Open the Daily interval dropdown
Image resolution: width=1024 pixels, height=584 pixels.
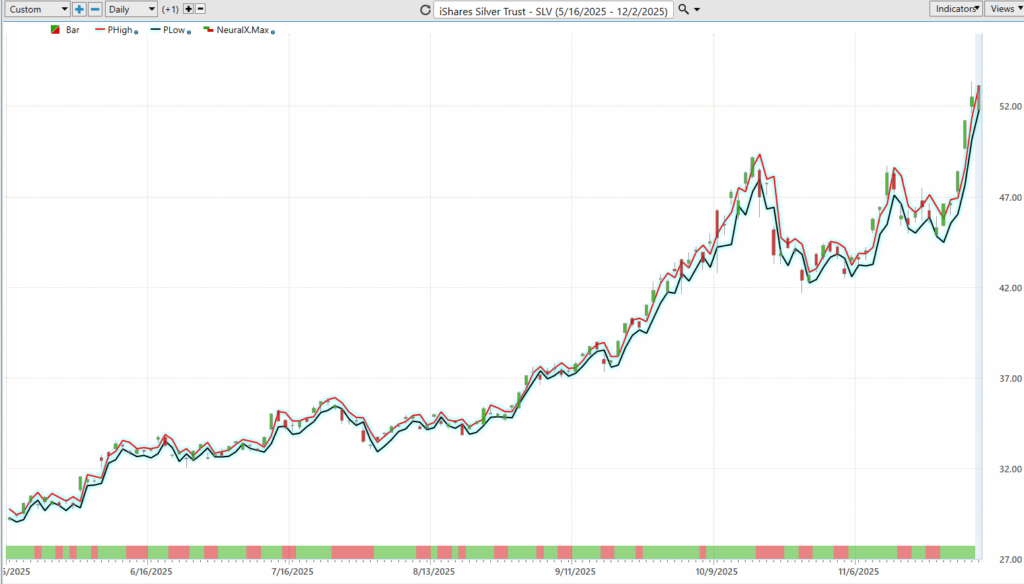(131, 9)
